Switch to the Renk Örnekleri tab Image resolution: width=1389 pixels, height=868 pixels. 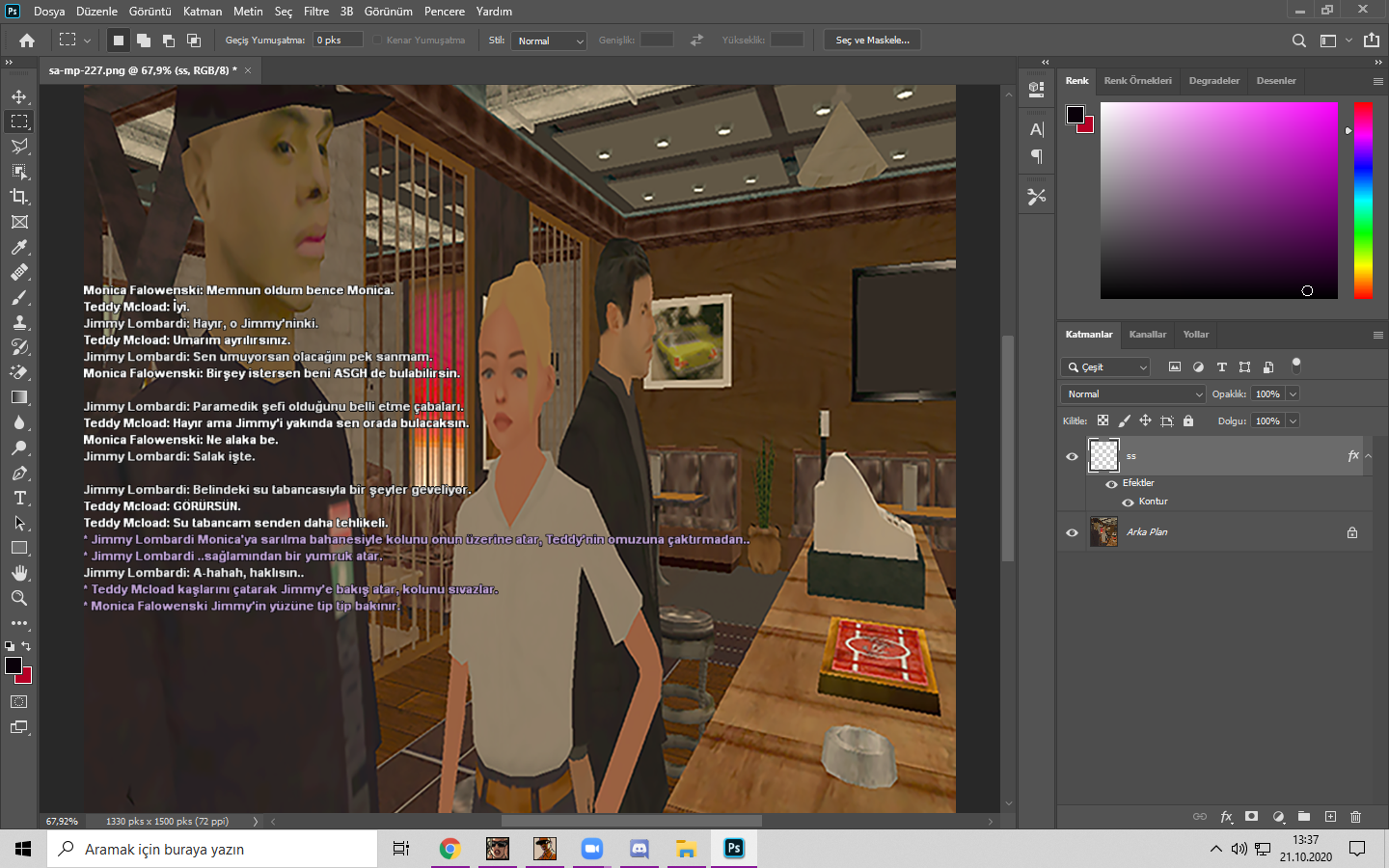pyautogui.click(x=1138, y=81)
